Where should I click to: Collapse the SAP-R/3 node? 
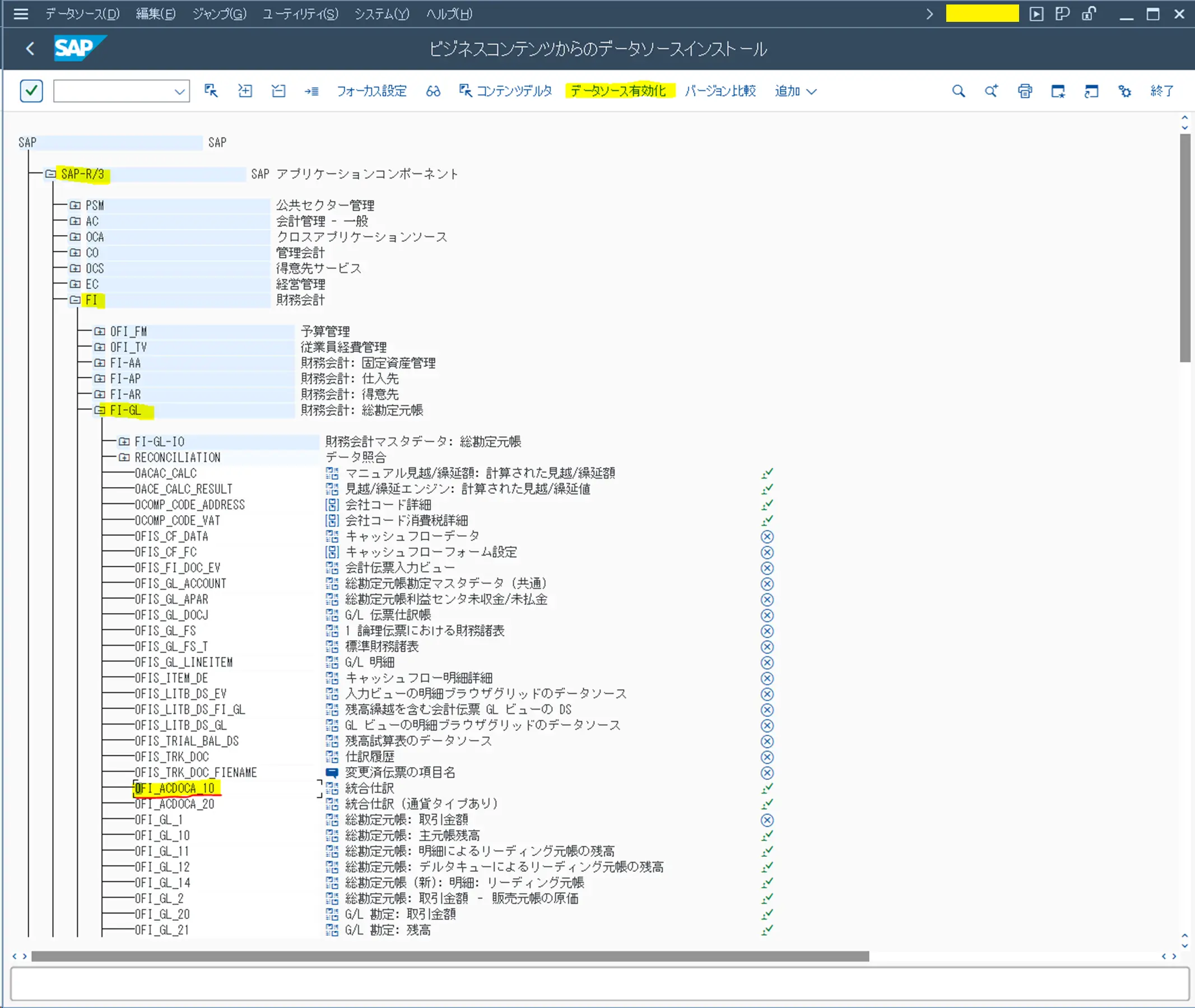tap(51, 174)
